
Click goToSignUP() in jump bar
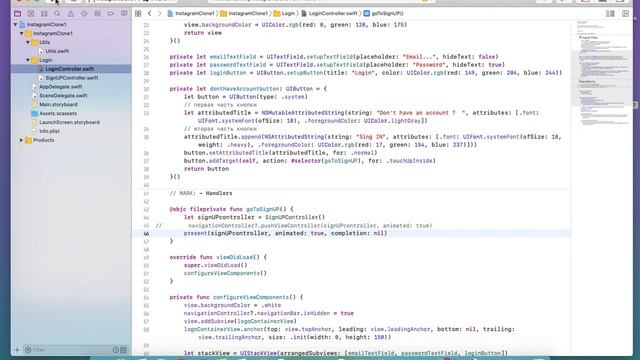tap(384, 13)
